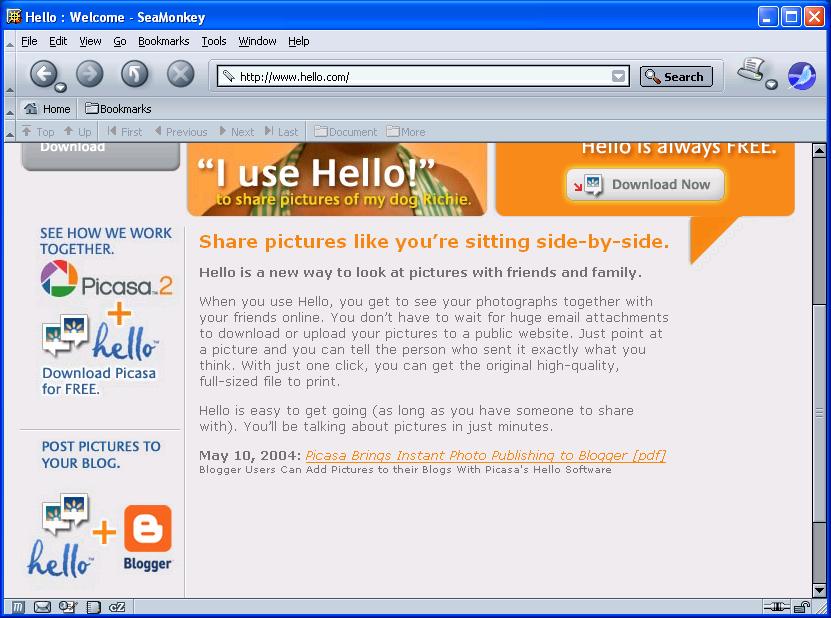Click the SeaMonkey title bar icon
Viewport: 831px width, 618px height.
[x=13, y=16]
